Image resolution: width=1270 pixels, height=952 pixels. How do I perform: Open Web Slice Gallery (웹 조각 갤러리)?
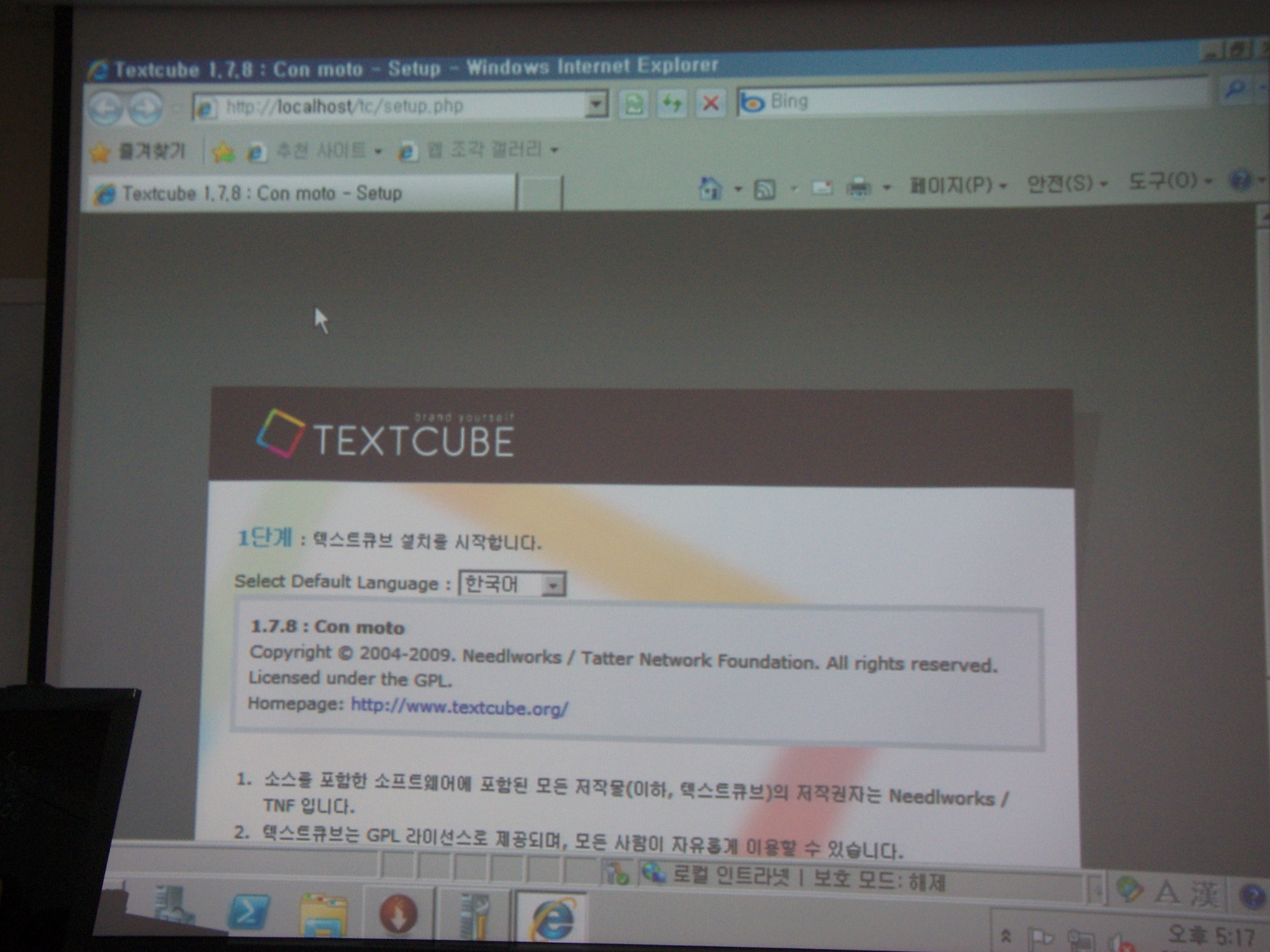click(478, 151)
